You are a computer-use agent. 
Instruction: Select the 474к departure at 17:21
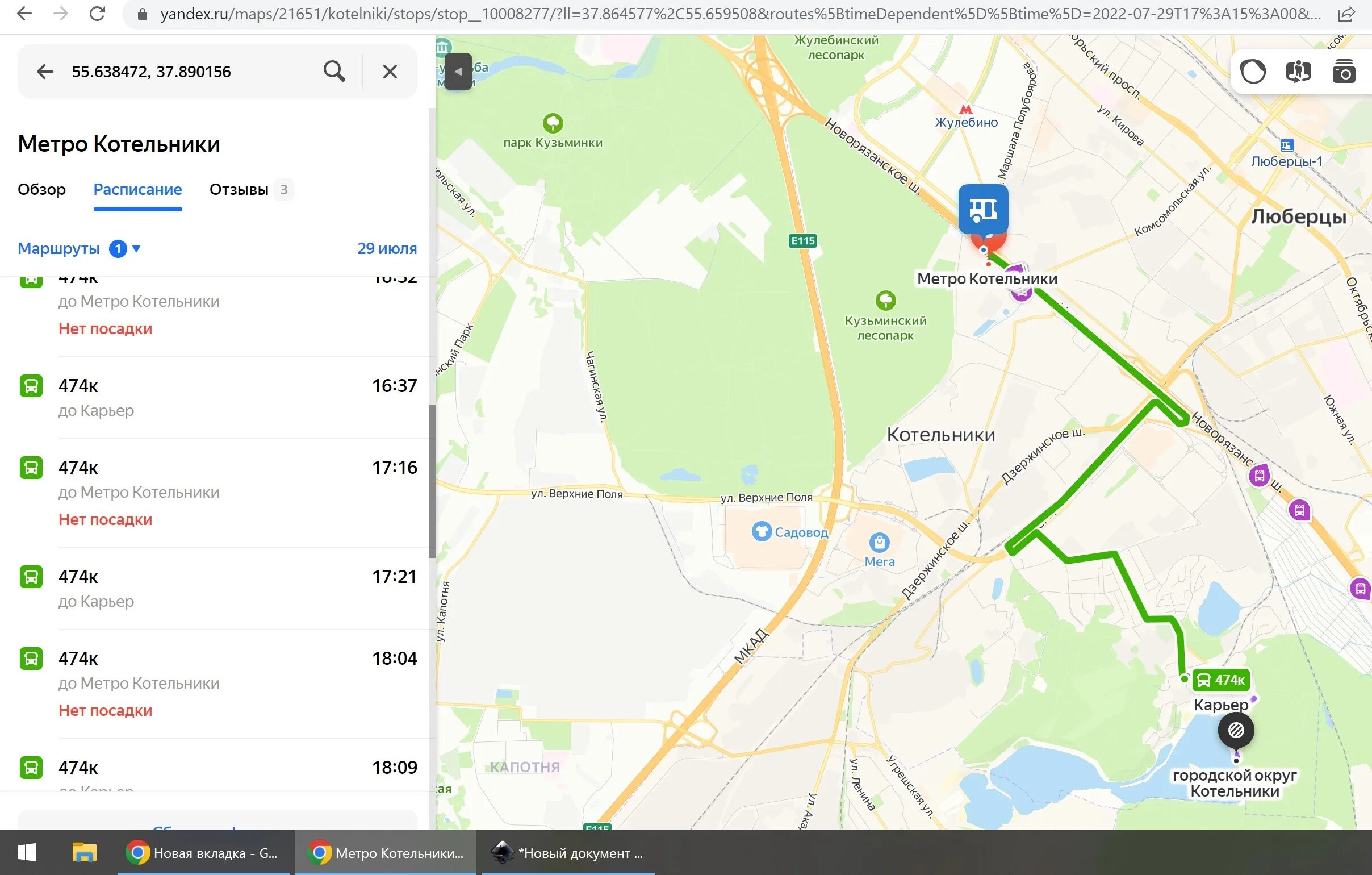[x=218, y=588]
